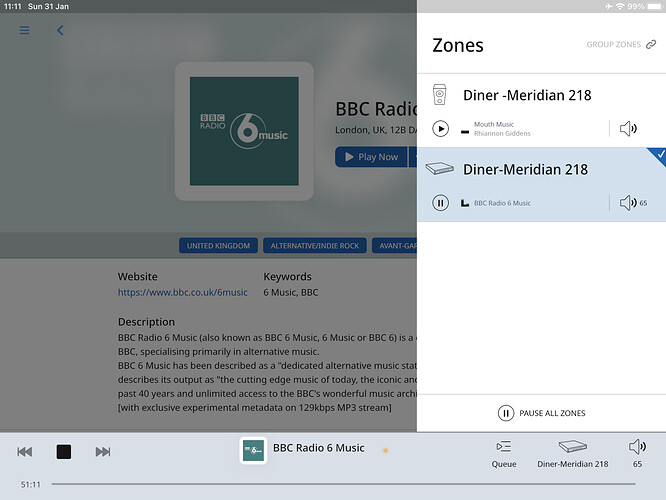Click the Wi-Fi icon in status bar
Screen dimensions: 666x500
pyautogui.click(x=620, y=6)
